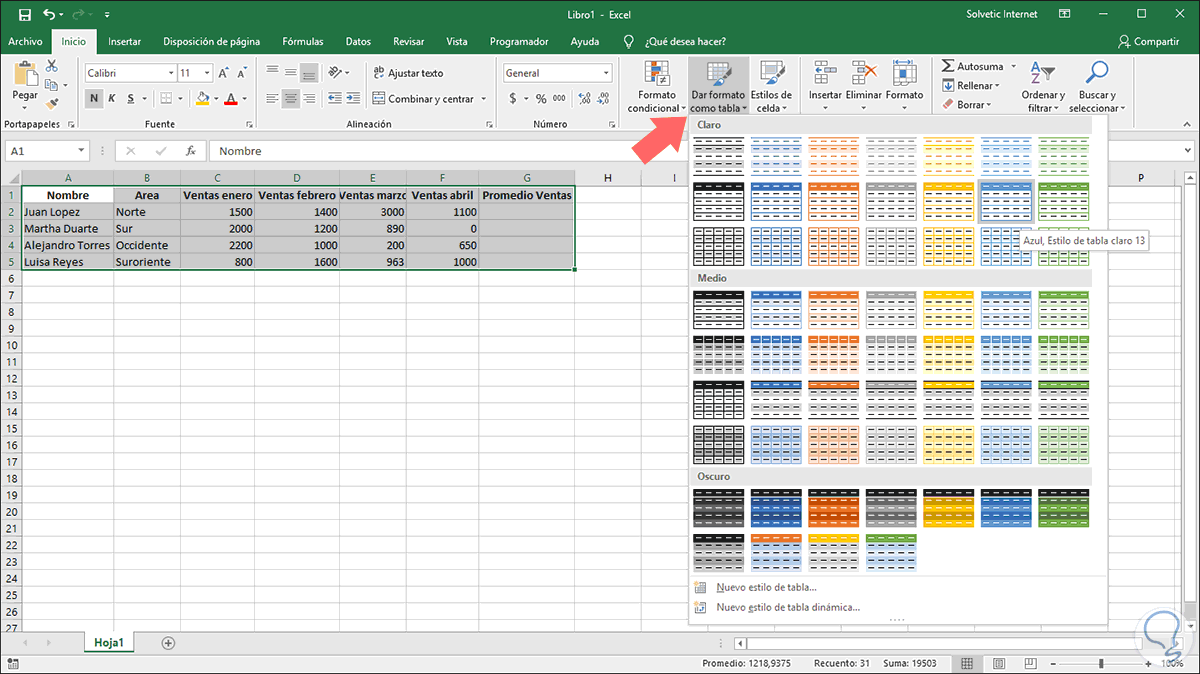Toggle Ajustar texto wrap option
Viewport: 1200px width, 674px height.
408,73
